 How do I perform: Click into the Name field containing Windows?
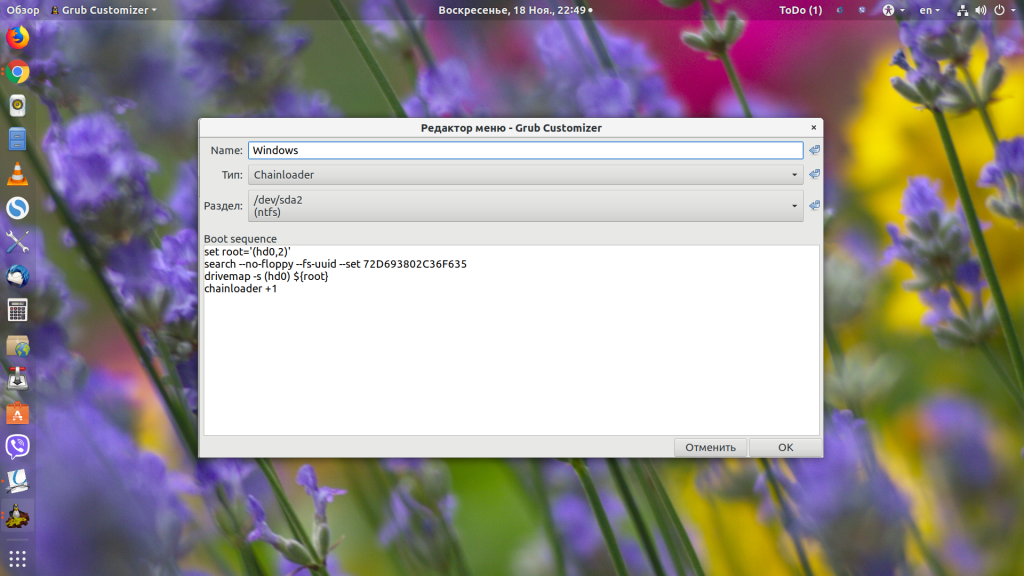click(x=525, y=150)
